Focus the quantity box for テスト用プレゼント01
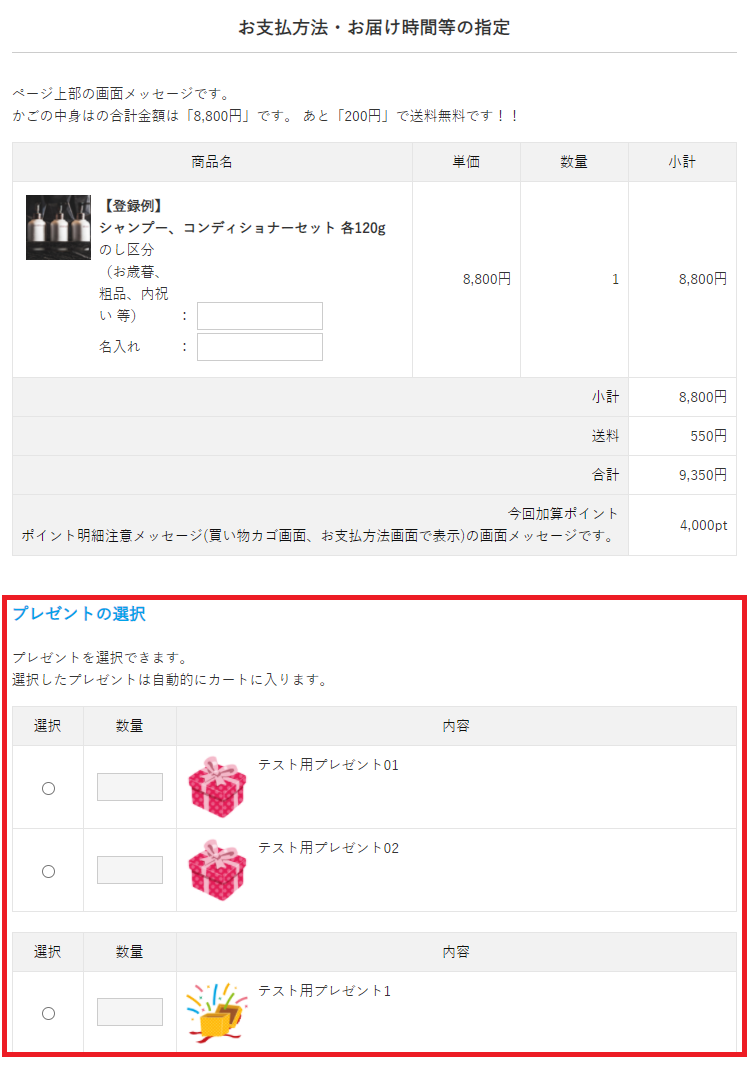The width and height of the screenshot is (751, 1065). coord(130,787)
